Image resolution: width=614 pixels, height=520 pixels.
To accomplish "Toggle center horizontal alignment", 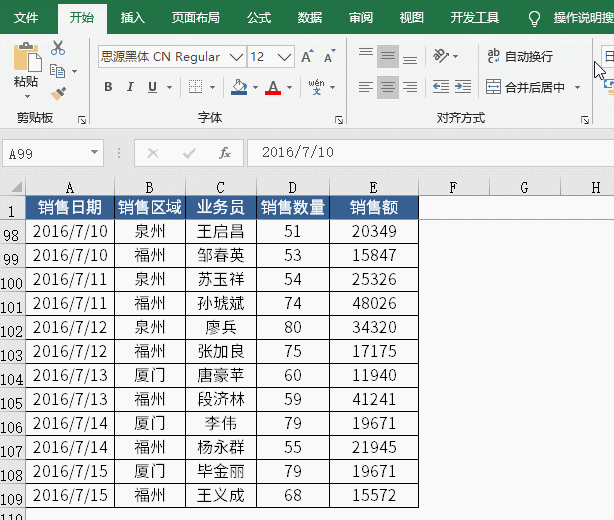I will (x=388, y=87).
